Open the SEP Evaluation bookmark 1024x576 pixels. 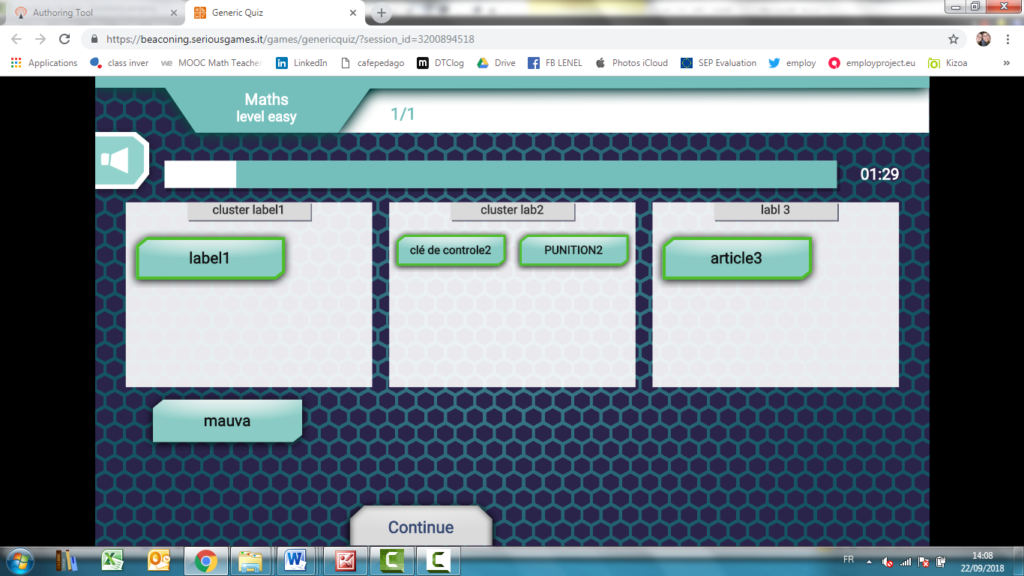point(718,63)
